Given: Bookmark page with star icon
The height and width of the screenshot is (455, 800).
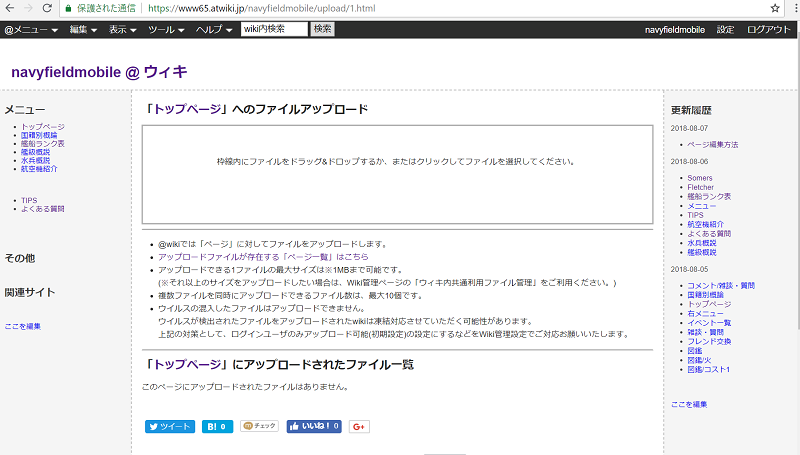Looking at the screenshot, I should (775, 8).
